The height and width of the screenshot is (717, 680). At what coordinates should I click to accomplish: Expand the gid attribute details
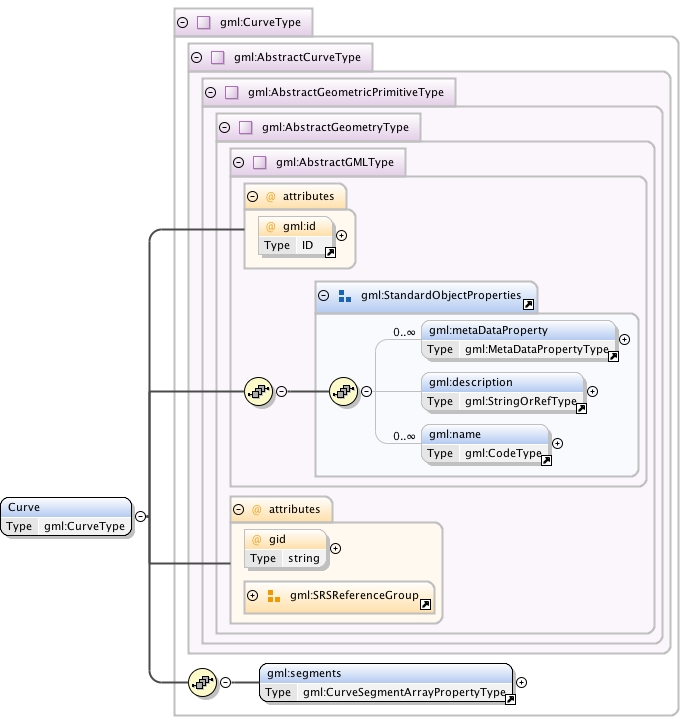point(336,549)
